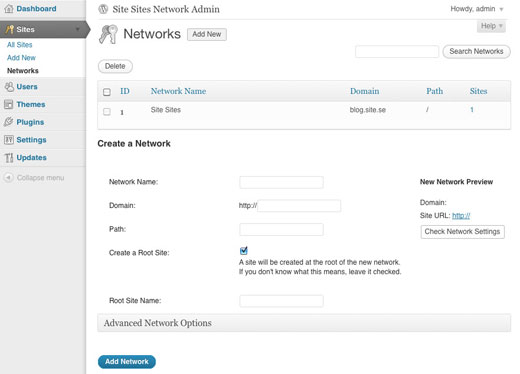Click the Dashboard home icon
The image size is (520, 374).
coord(9,9)
